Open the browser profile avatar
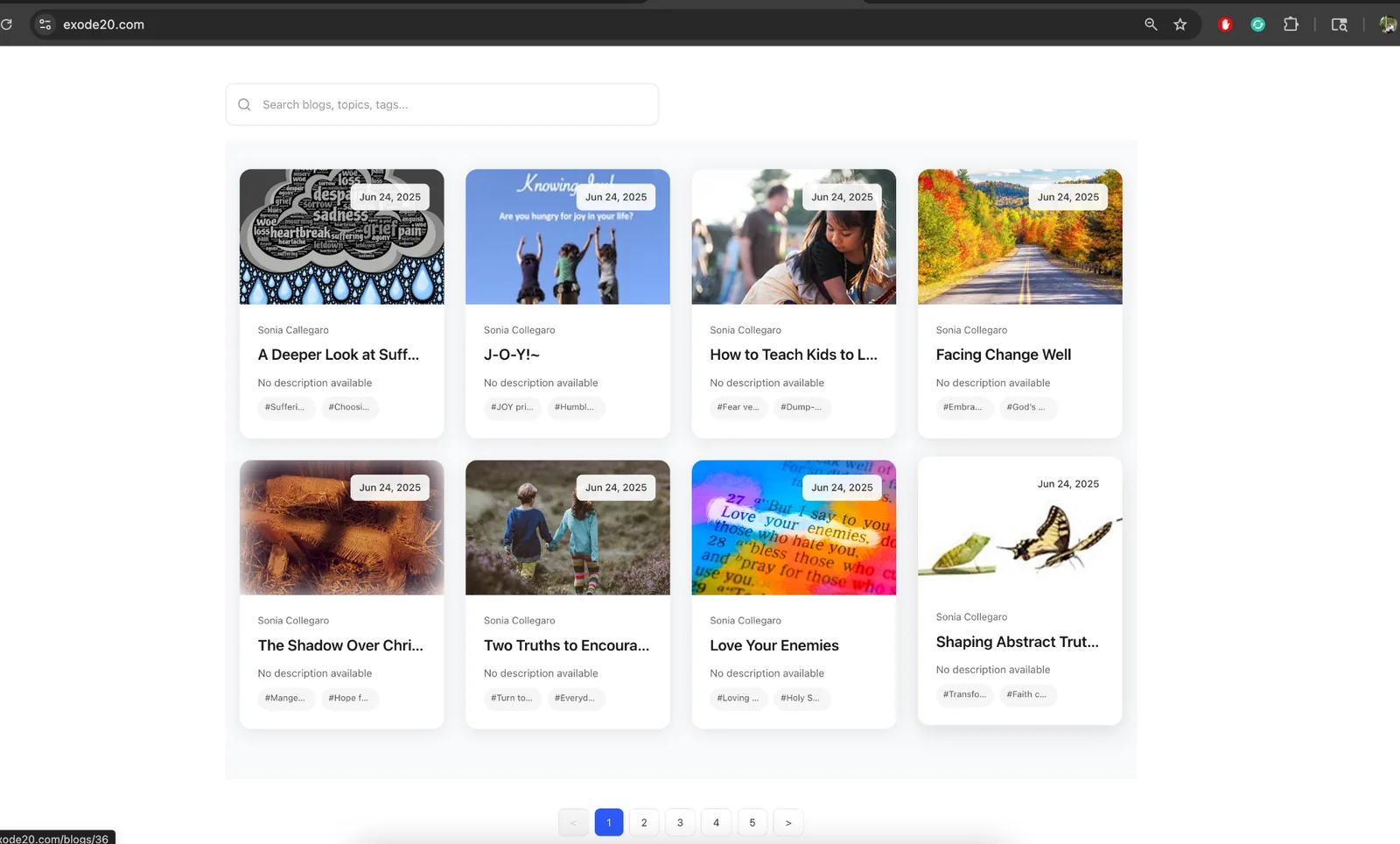This screenshot has width=1400, height=844. click(x=1388, y=25)
